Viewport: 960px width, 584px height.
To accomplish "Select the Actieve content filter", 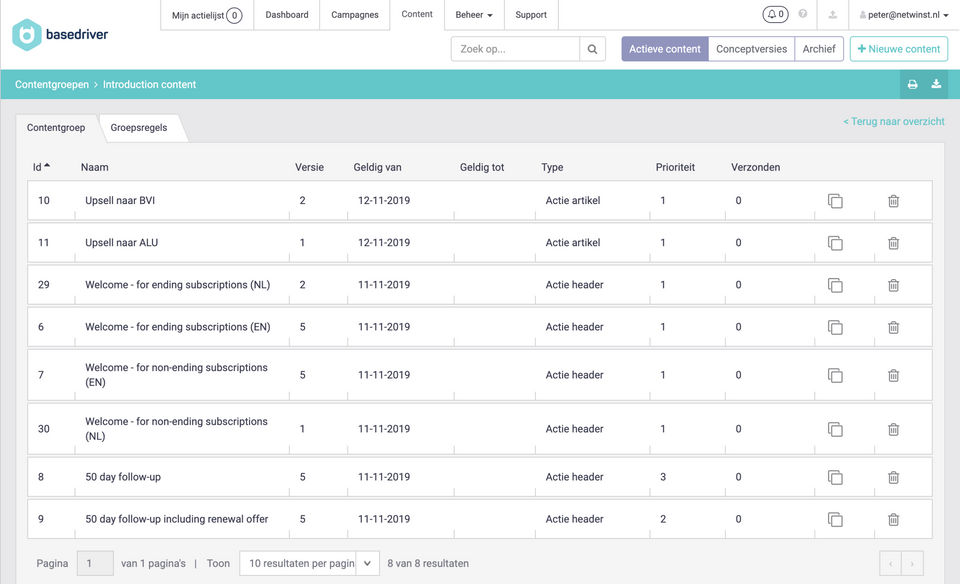I will click(665, 49).
